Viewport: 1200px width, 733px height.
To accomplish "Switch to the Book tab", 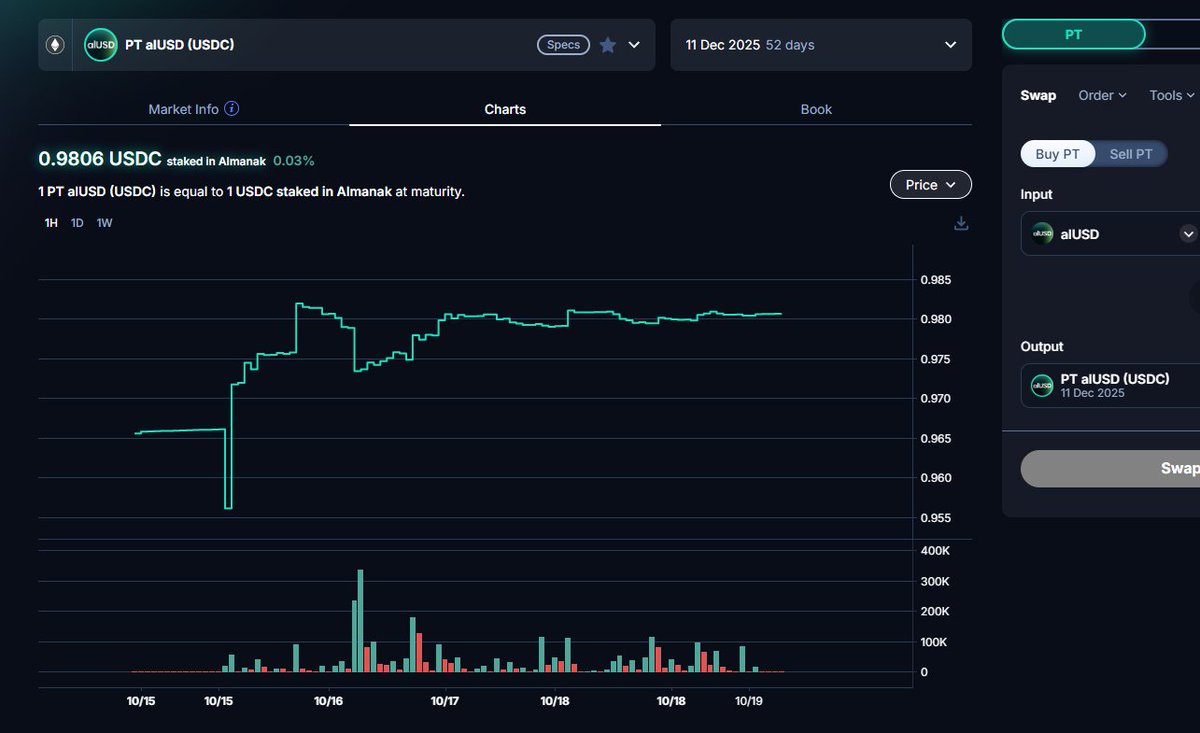I will 816,109.
